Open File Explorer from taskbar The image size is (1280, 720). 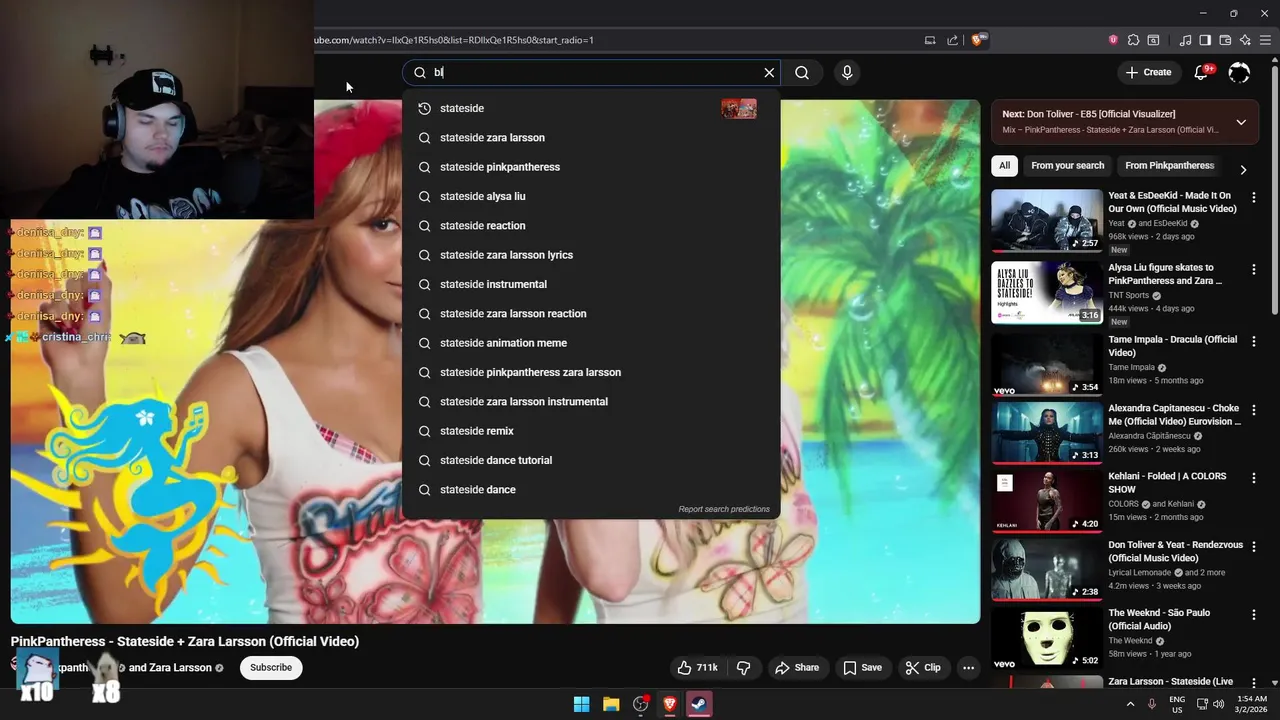pyautogui.click(x=611, y=704)
